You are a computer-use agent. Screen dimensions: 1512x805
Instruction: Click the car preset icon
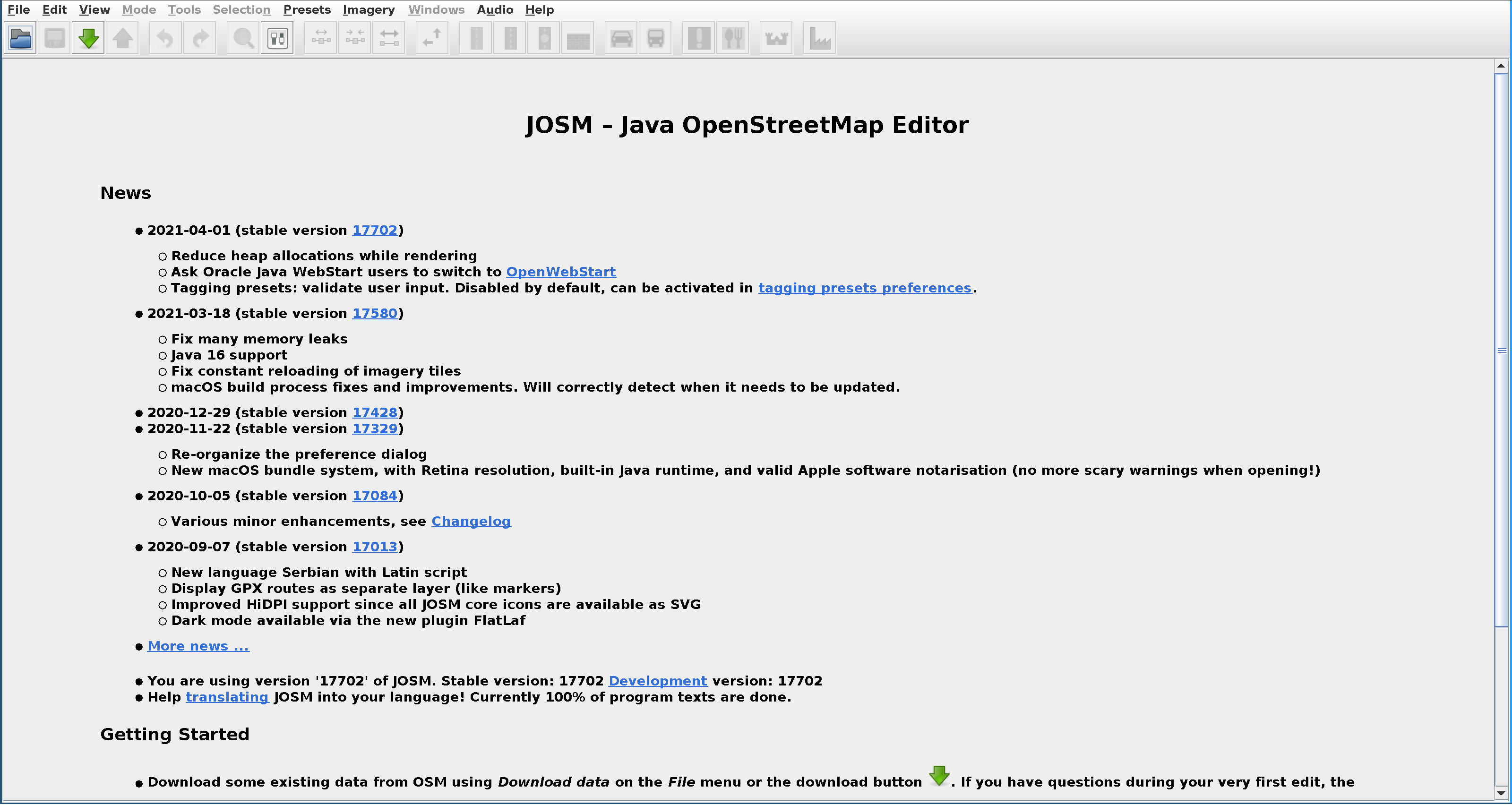[x=622, y=38]
